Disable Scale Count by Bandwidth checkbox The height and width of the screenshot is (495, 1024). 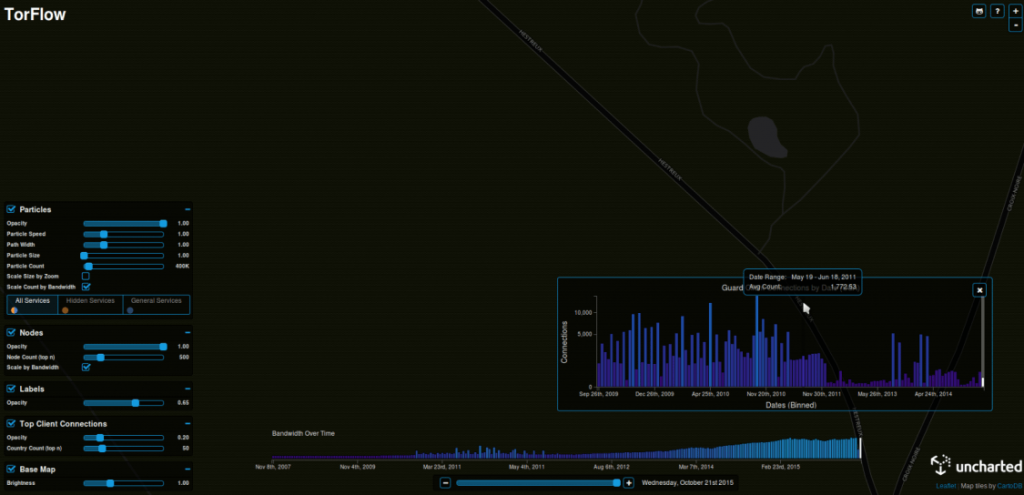[x=86, y=287]
